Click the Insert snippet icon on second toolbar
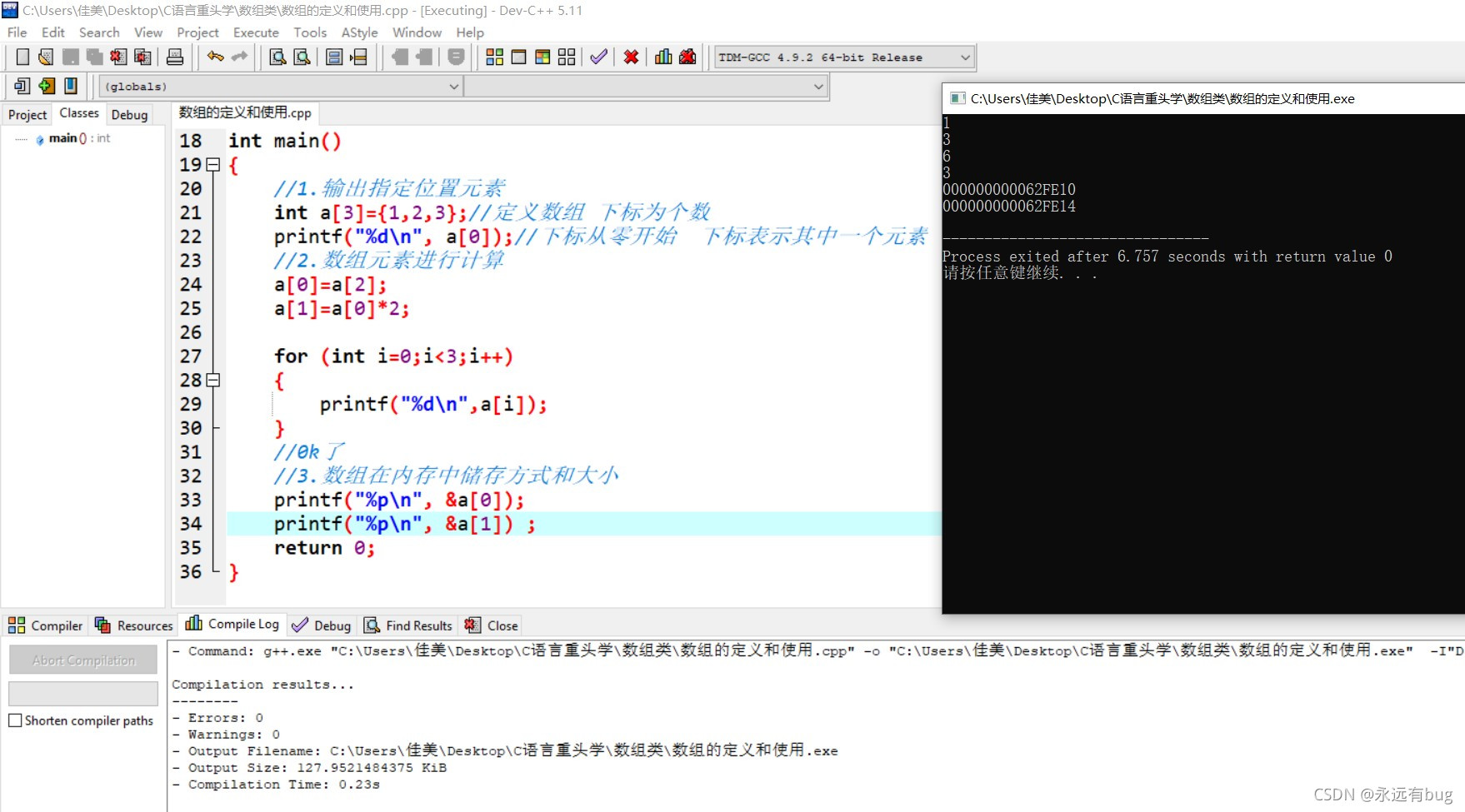Image resolution: width=1465 pixels, height=812 pixels. tap(22, 85)
